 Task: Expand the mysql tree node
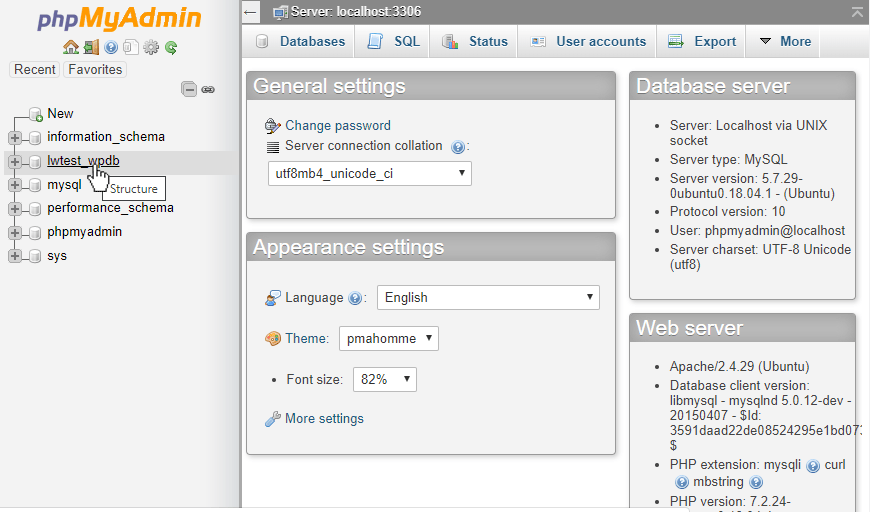(15, 185)
